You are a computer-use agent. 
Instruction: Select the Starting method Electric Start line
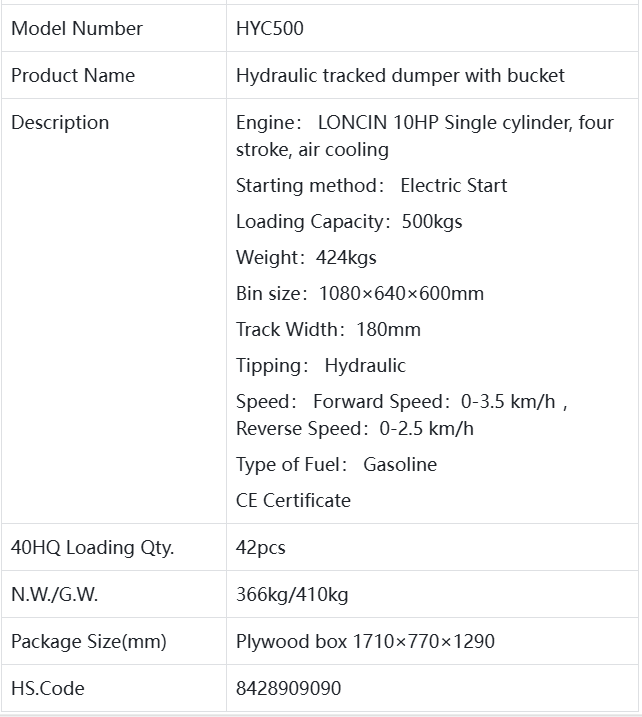click(x=371, y=185)
